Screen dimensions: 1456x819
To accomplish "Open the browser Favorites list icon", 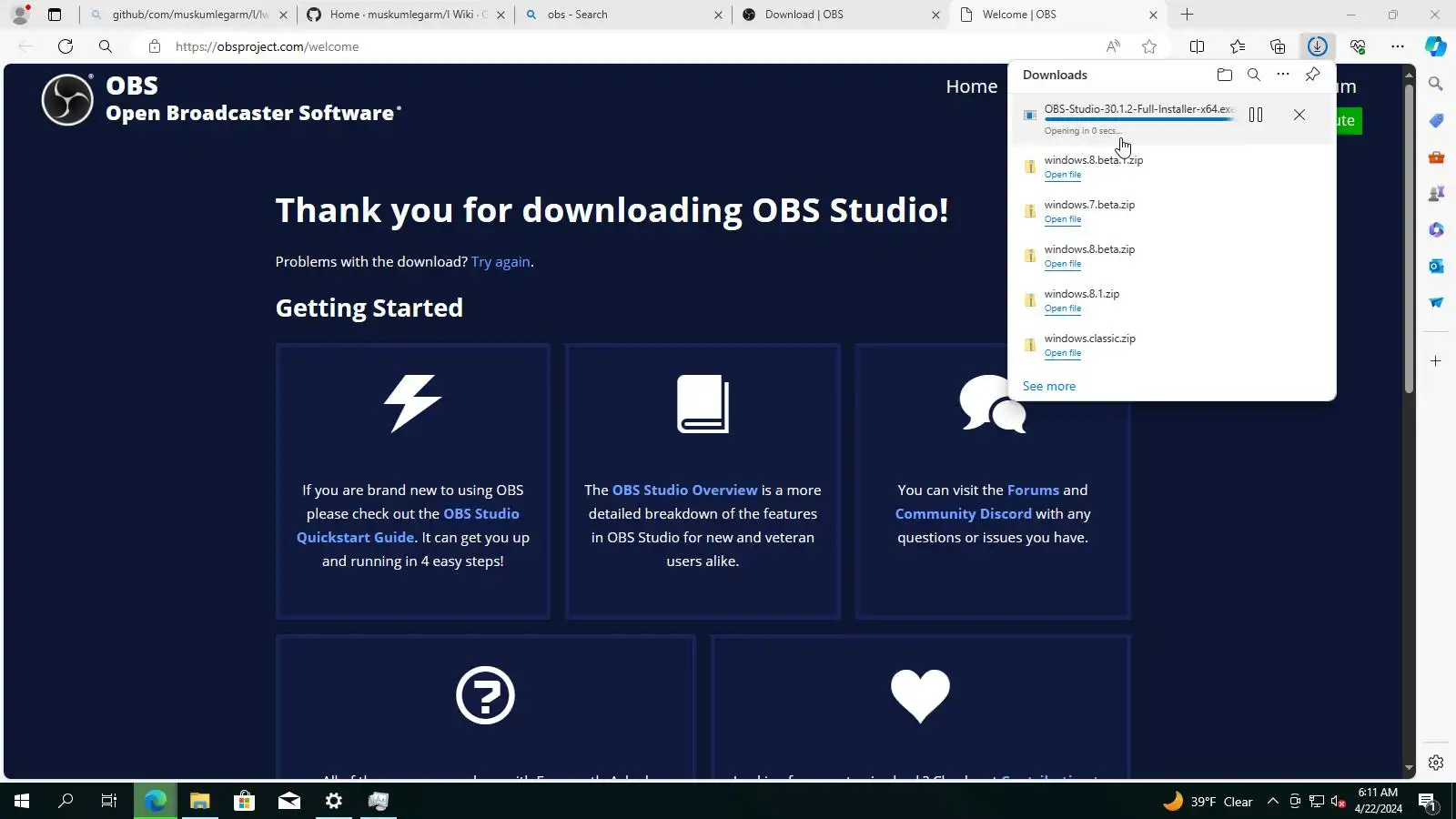I will [1238, 46].
